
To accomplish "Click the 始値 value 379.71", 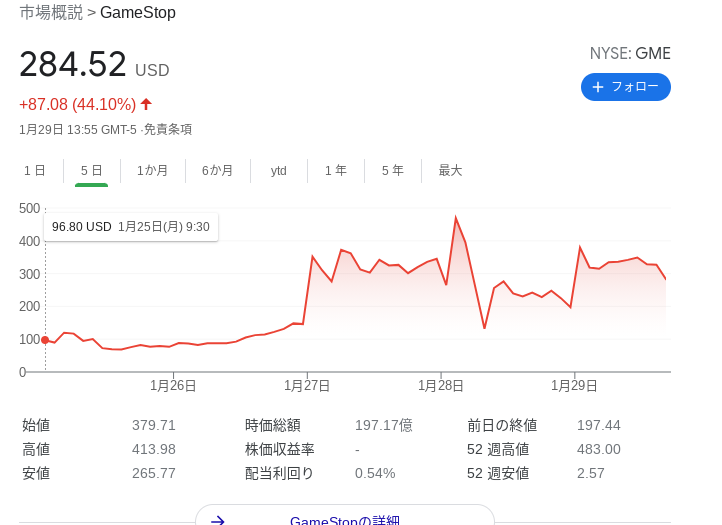I will 154,425.
